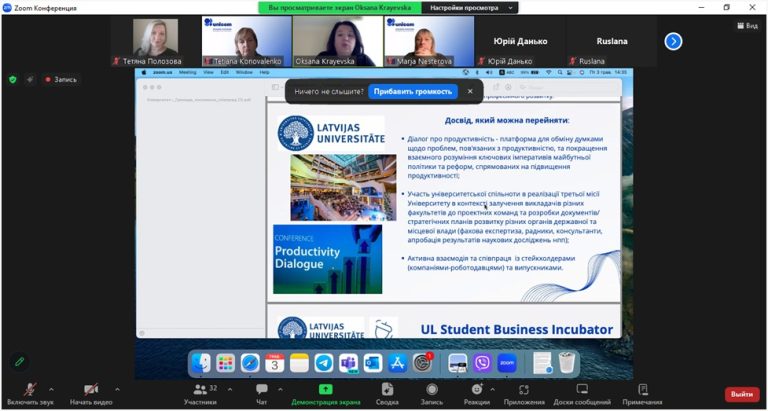
Task: Click the Record (Запись) toolbar icon
Action: pyautogui.click(x=432, y=389)
